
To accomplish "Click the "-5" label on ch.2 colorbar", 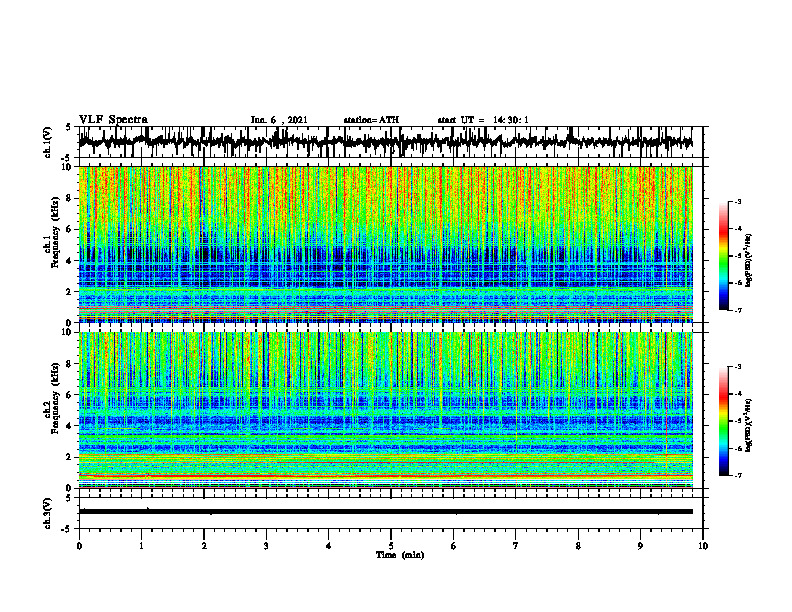I will [x=738, y=421].
